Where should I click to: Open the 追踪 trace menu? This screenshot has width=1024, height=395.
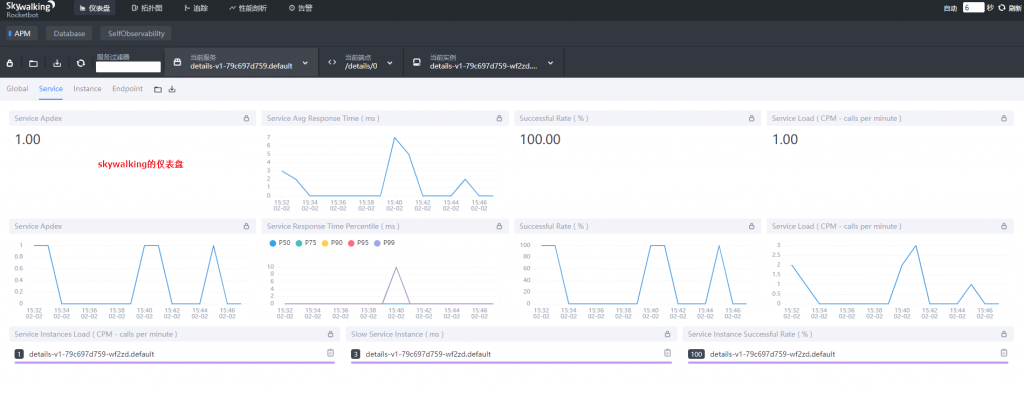[x=196, y=8]
